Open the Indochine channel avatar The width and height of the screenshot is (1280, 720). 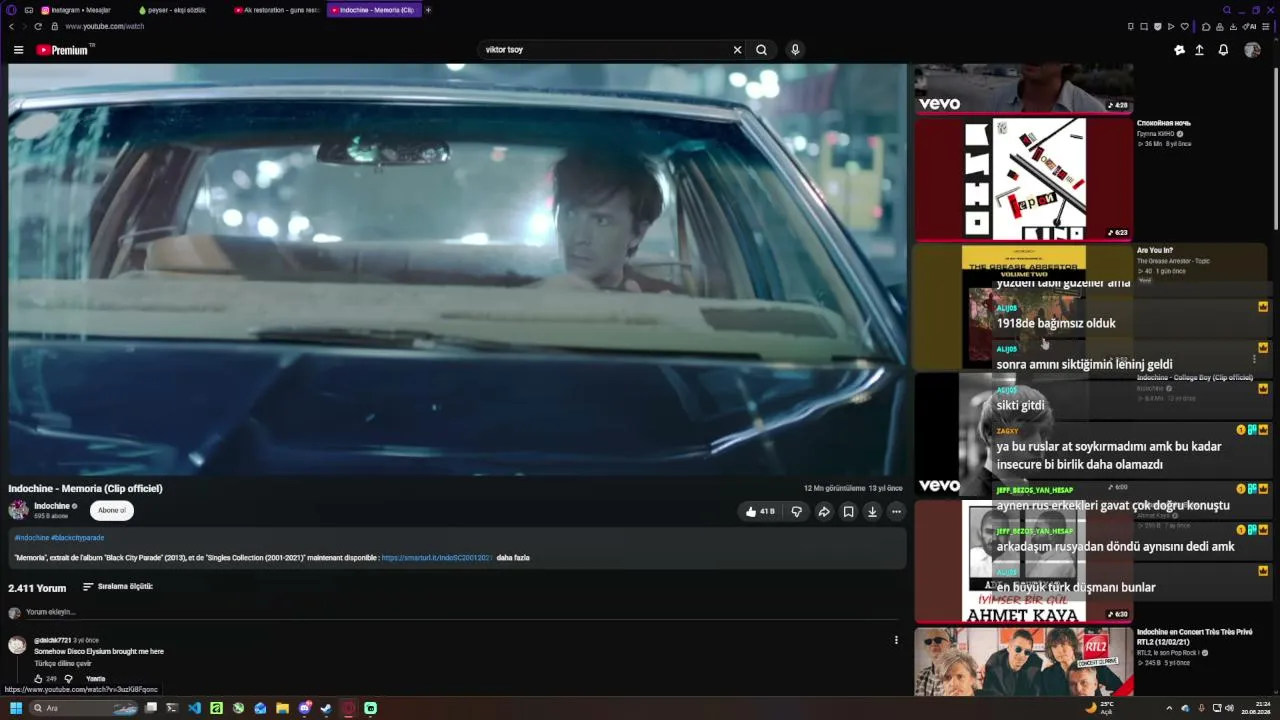[19, 510]
